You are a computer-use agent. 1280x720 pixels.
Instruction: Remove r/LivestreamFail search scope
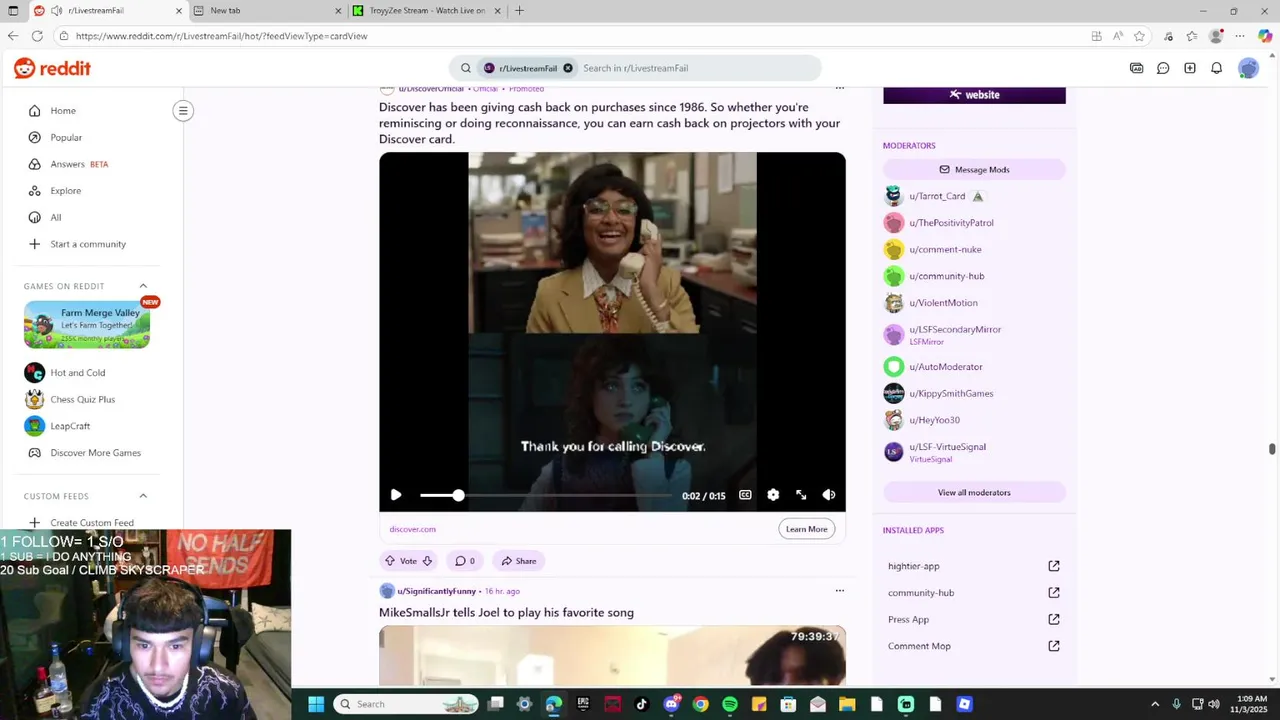pyautogui.click(x=568, y=68)
